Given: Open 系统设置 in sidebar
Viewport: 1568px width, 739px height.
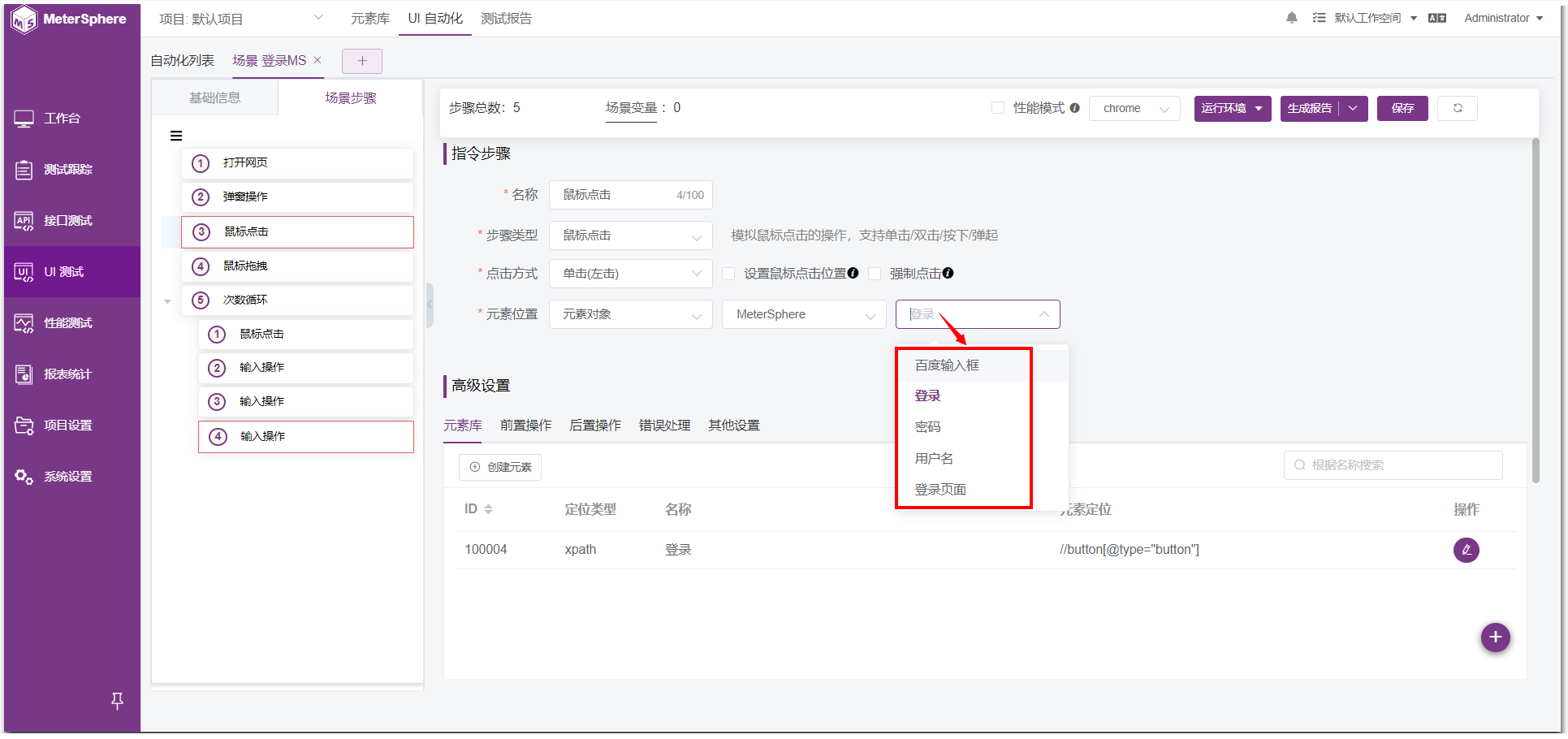Looking at the screenshot, I should click(71, 477).
